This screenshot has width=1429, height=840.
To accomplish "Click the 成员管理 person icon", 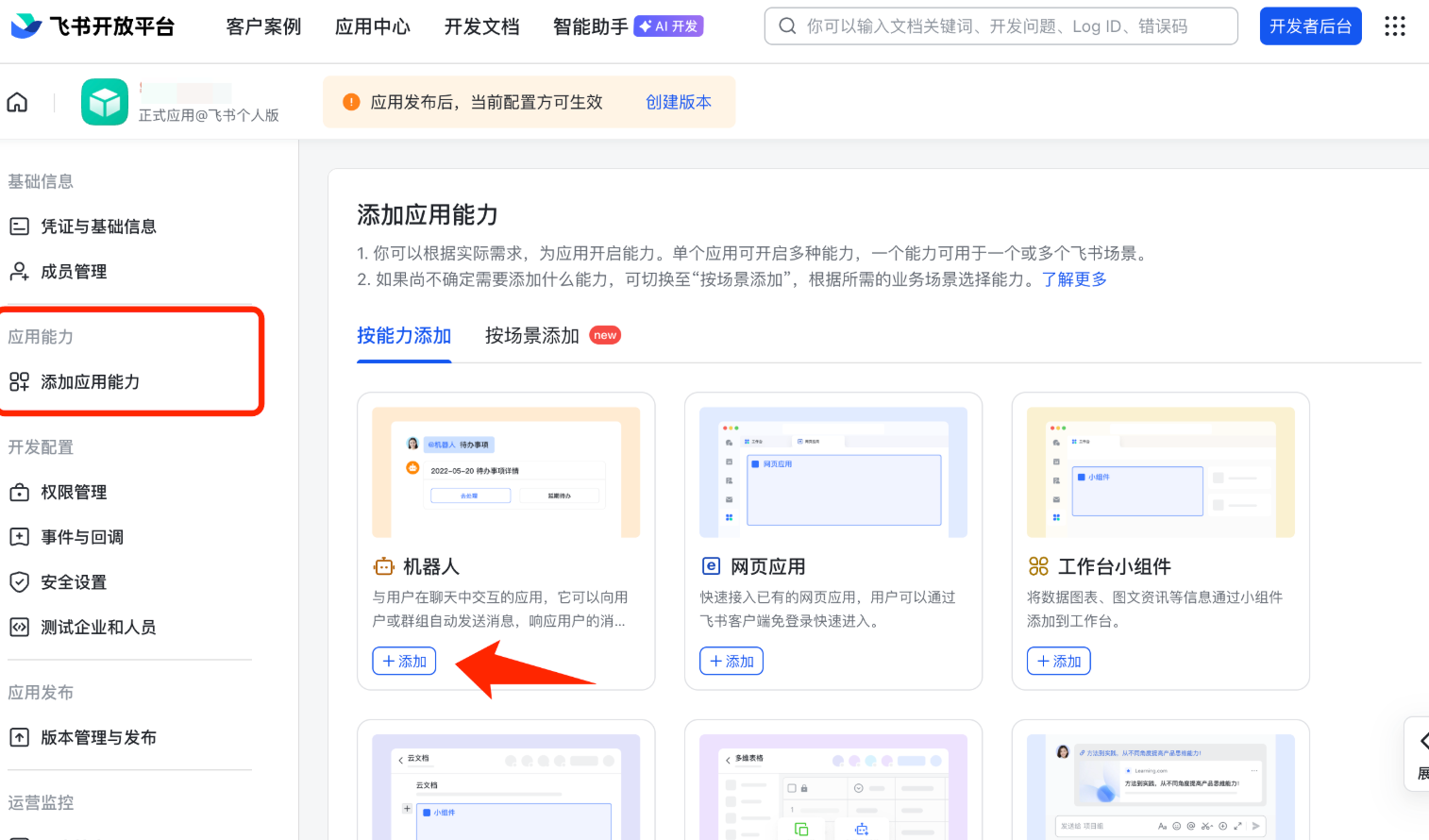I will (x=19, y=272).
